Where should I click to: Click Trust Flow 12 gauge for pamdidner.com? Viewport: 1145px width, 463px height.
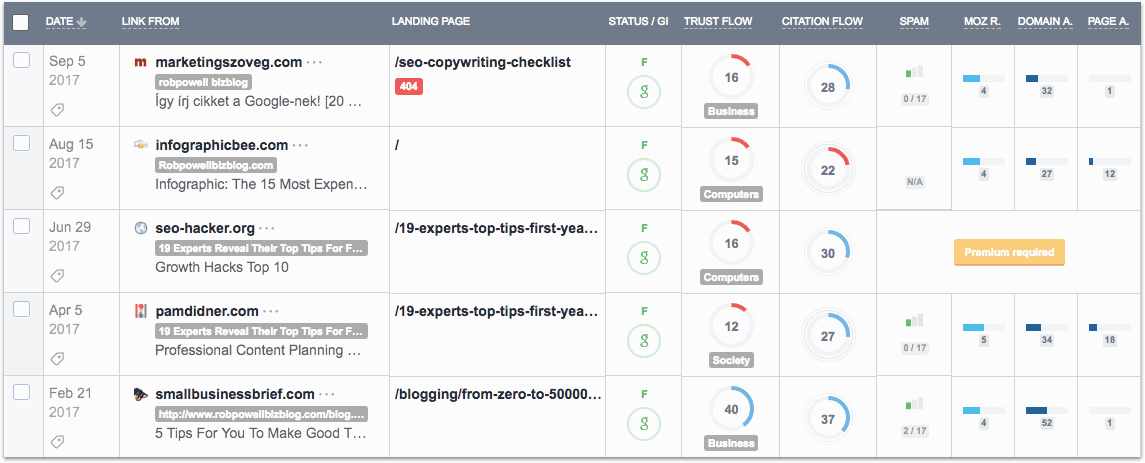[x=731, y=326]
